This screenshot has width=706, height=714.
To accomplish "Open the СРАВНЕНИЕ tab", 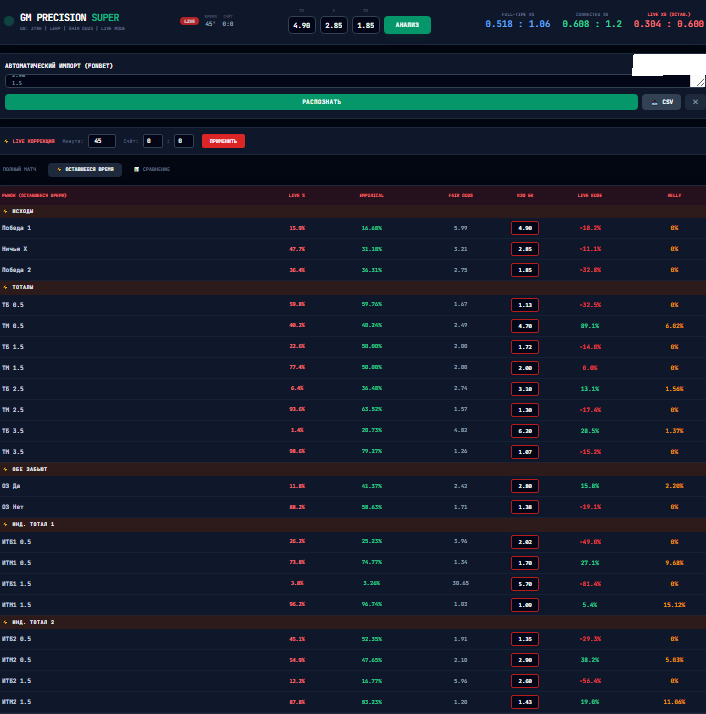I will (x=152, y=169).
